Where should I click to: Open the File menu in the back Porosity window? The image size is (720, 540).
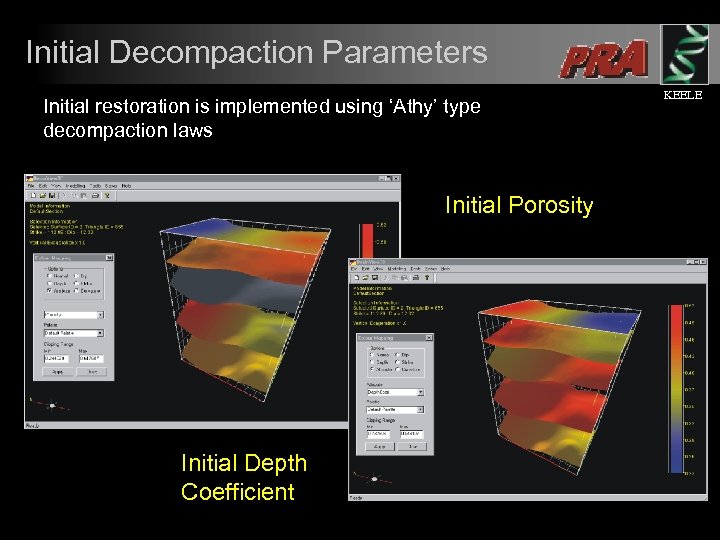point(31,186)
